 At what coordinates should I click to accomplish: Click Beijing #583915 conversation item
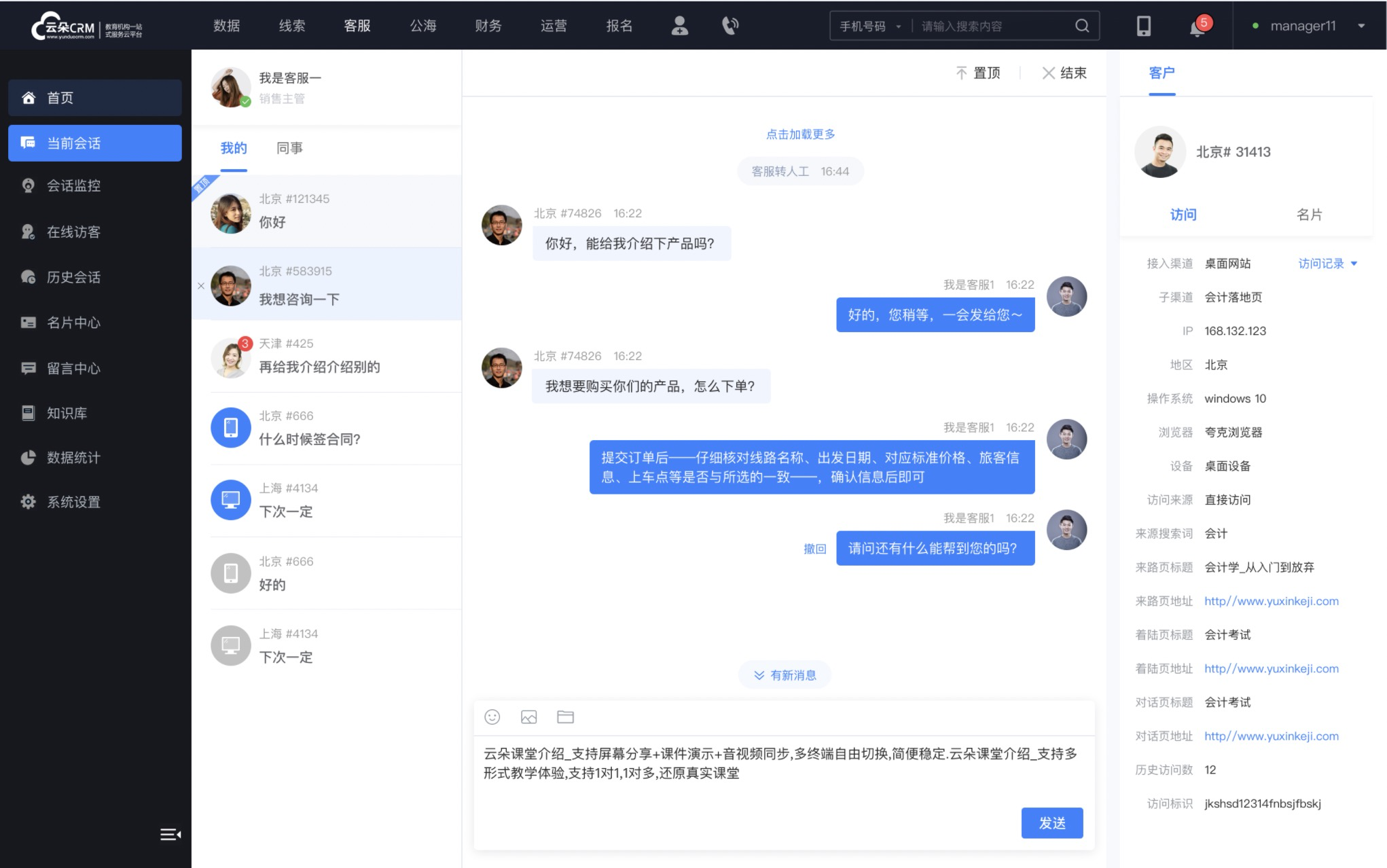pos(326,285)
